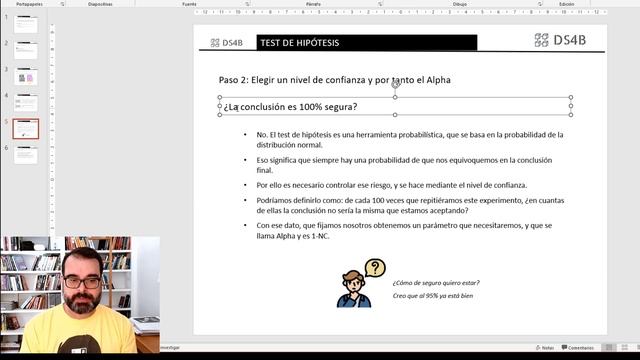Click the bullet starting 'Con ese dato'
Screen dimensions: 640x360
(x=404, y=231)
